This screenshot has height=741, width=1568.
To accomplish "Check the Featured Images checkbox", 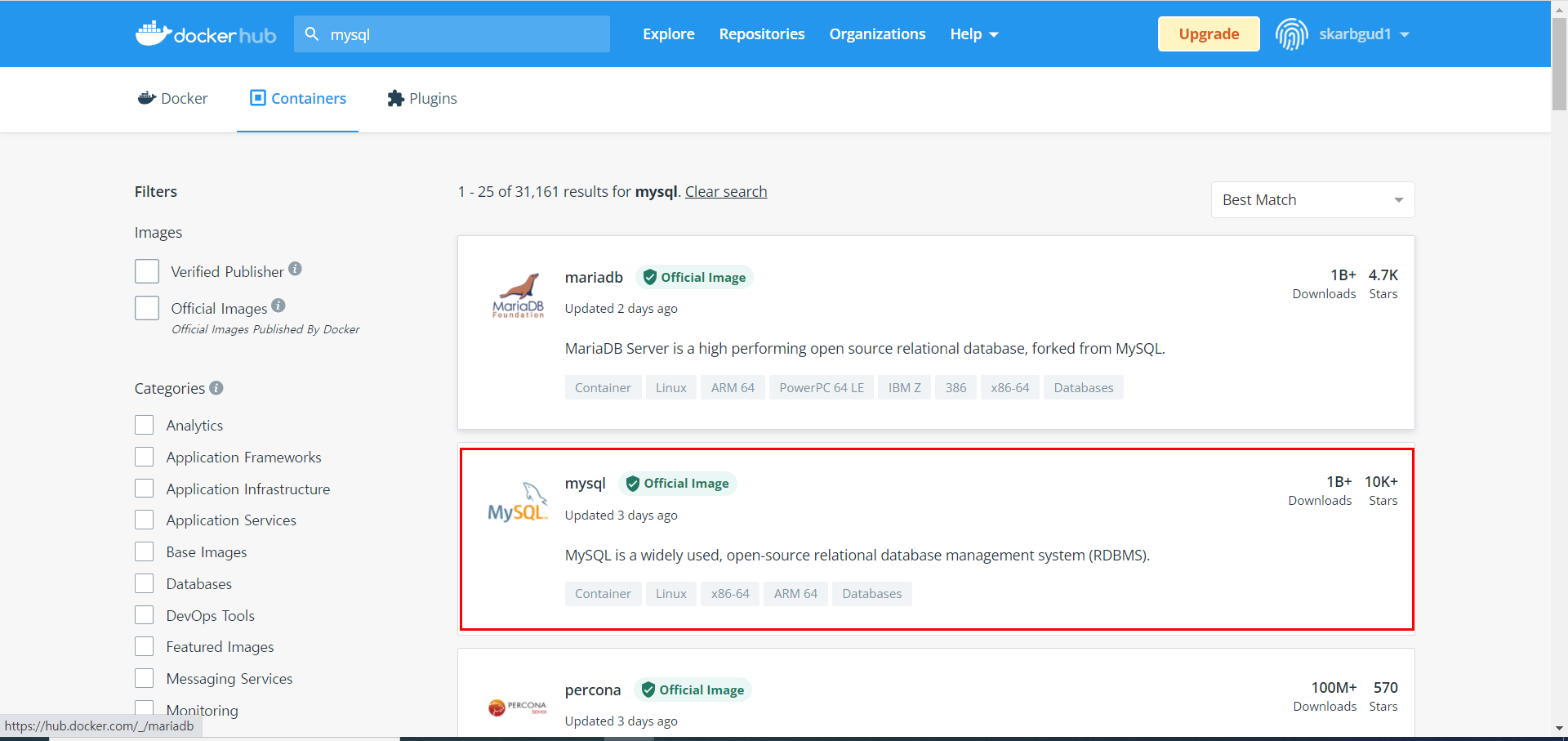I will (x=145, y=647).
